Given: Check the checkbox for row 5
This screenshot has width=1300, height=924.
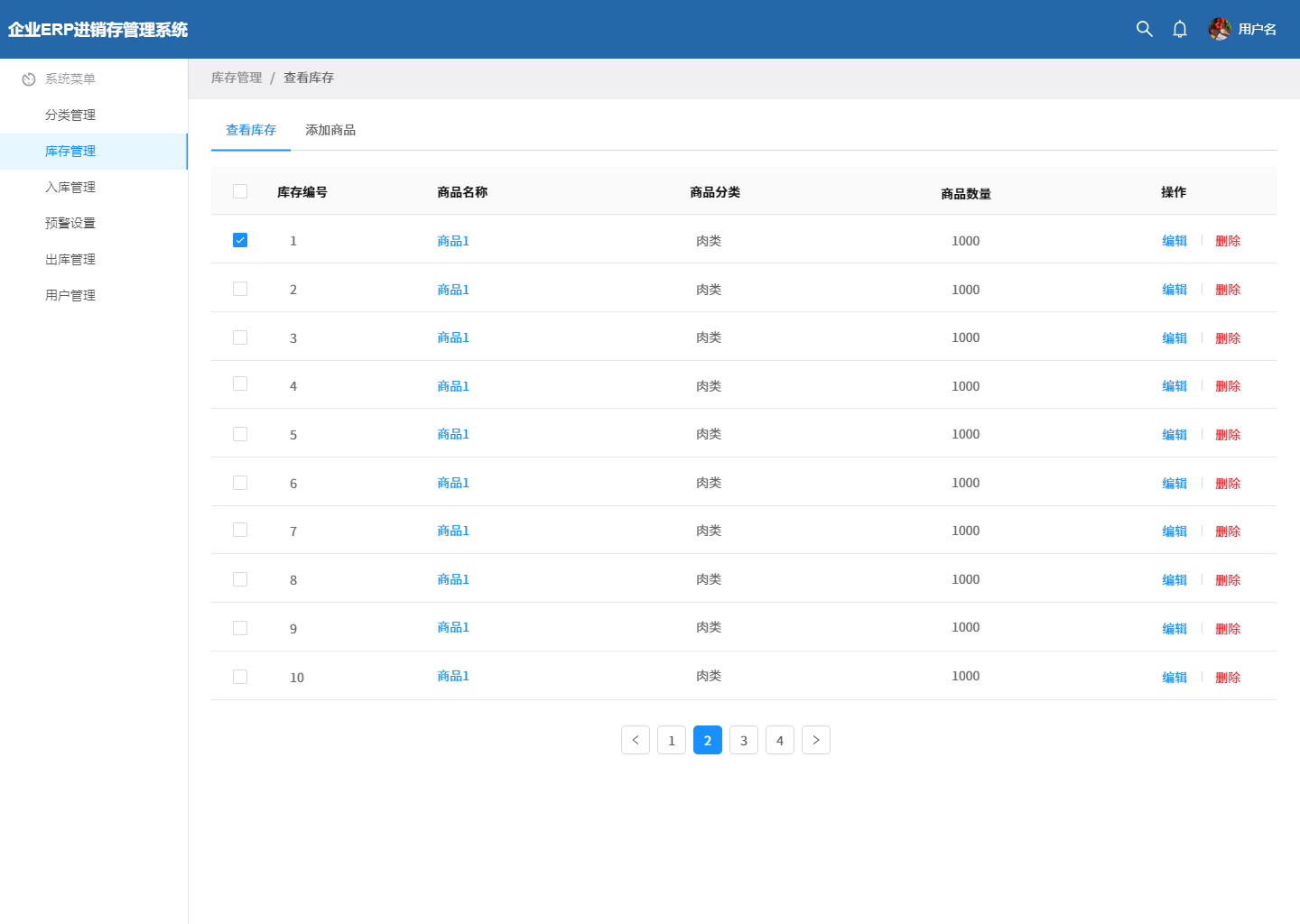Looking at the screenshot, I should point(240,434).
